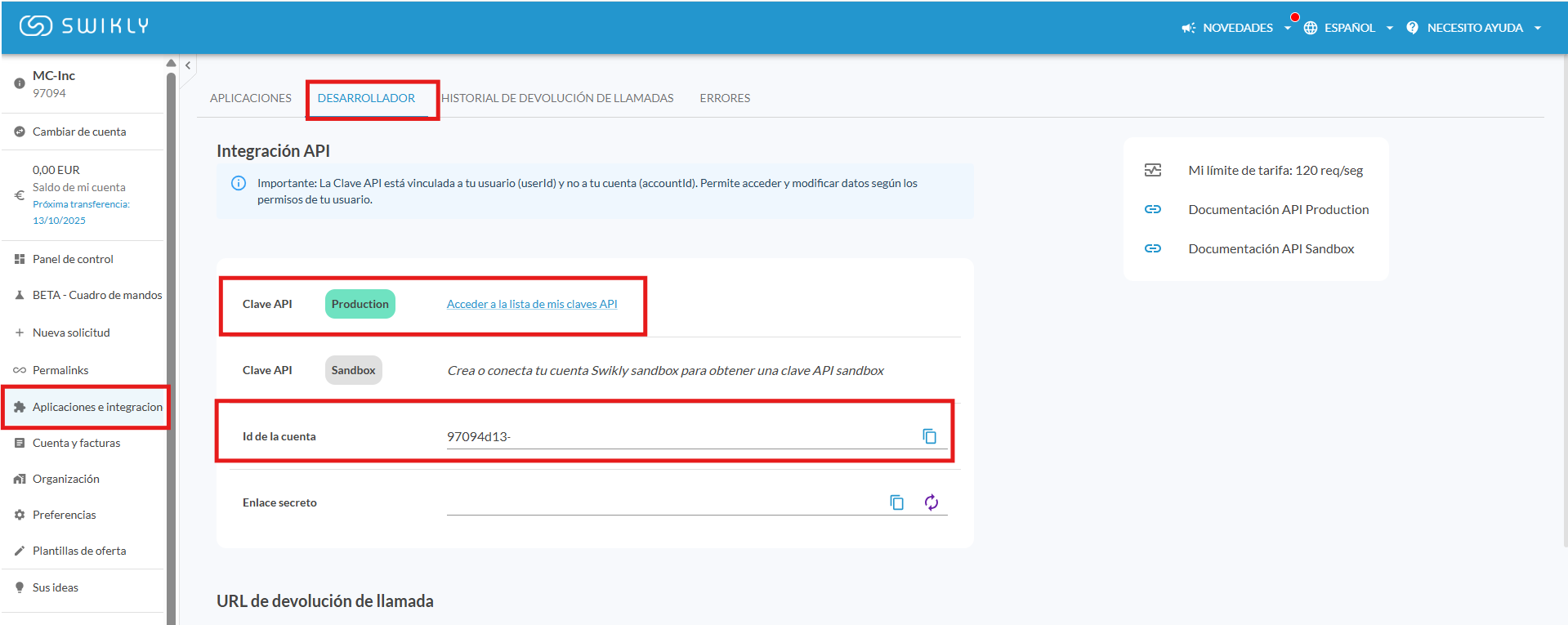Collapse the sidebar with the chevron
The height and width of the screenshot is (625, 1568).
click(x=188, y=65)
